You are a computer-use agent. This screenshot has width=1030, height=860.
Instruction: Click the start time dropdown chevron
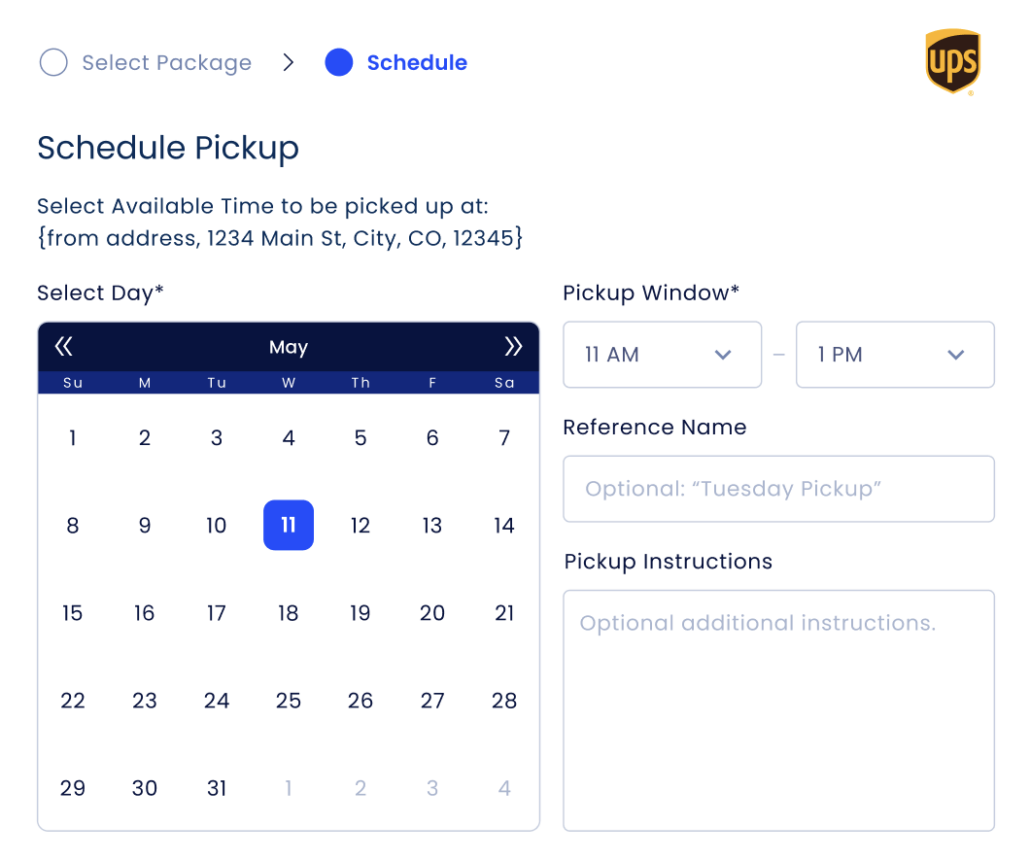pyautogui.click(x=722, y=355)
